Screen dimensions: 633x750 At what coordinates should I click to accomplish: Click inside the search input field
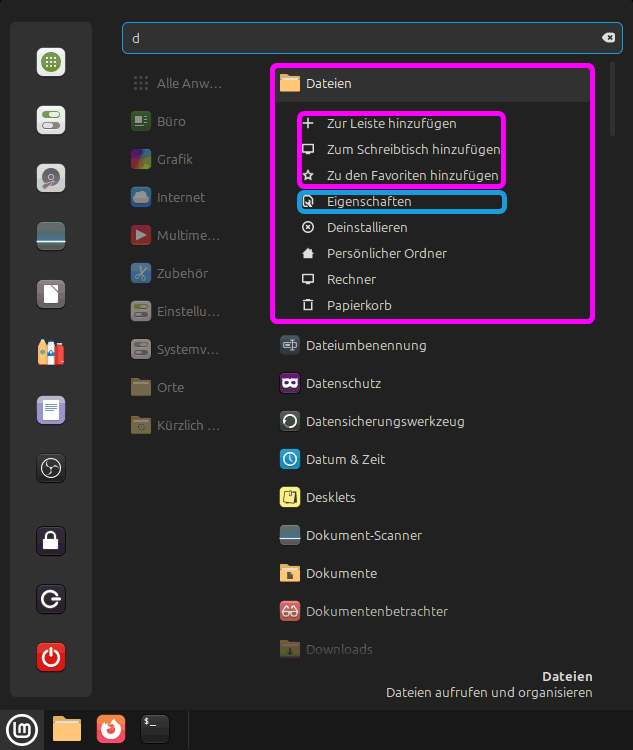[x=360, y=38]
